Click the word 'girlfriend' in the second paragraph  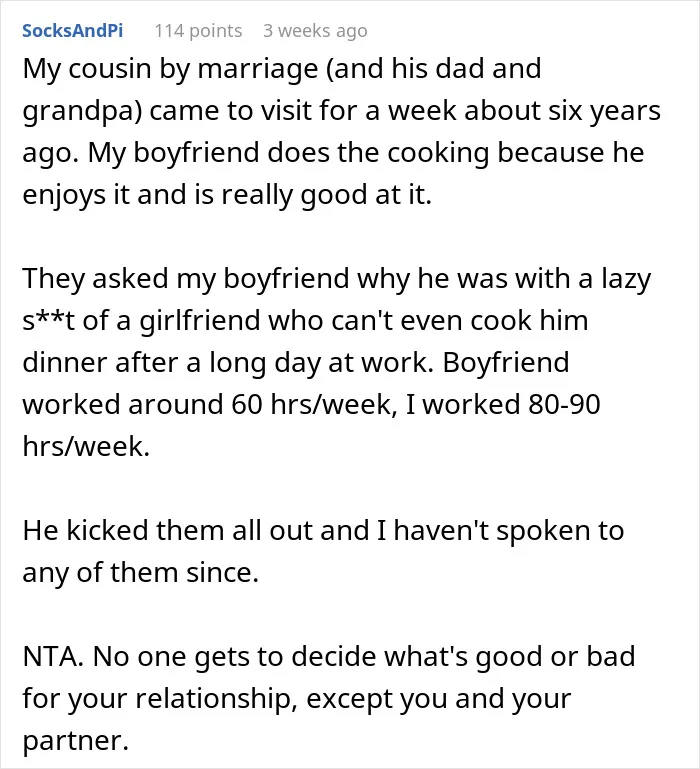click(x=200, y=322)
